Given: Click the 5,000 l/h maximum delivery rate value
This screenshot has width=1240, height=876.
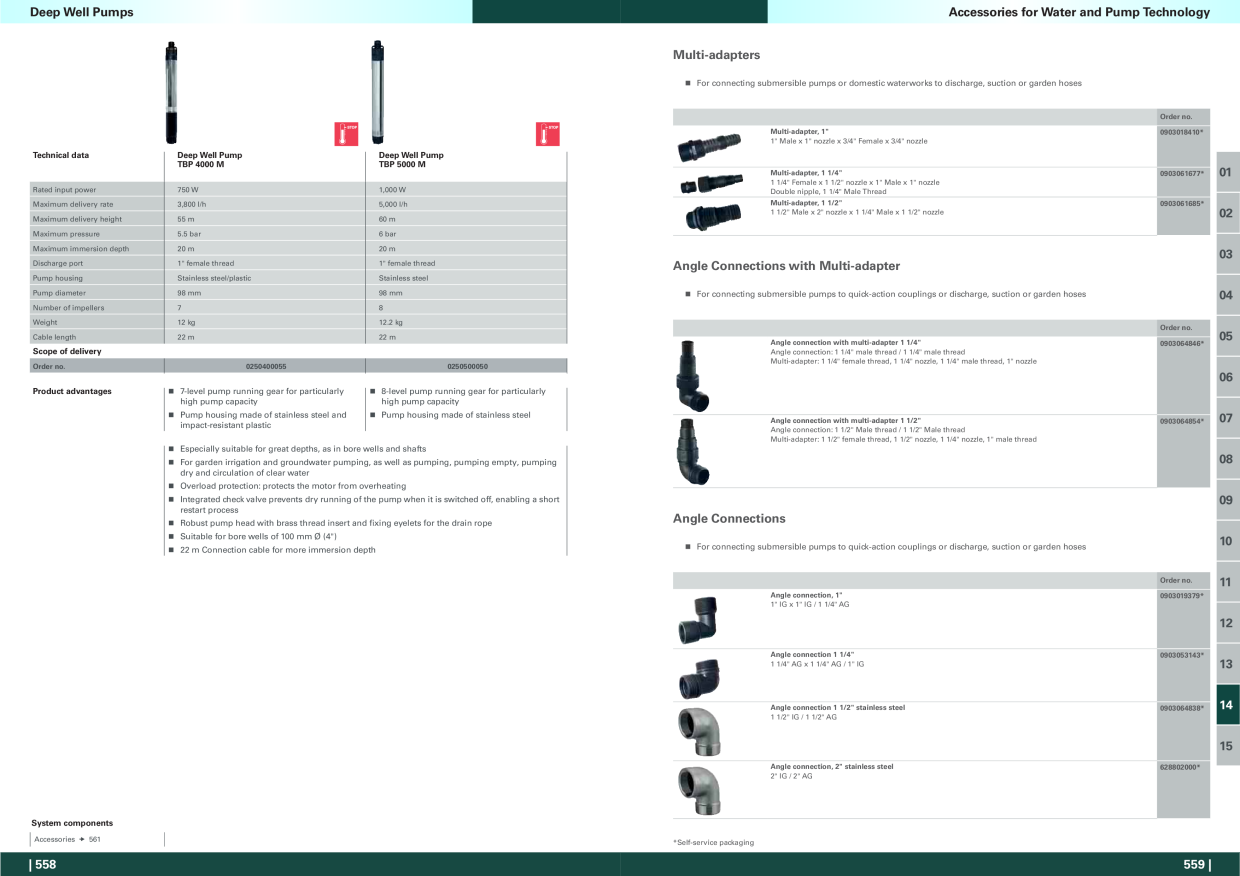Looking at the screenshot, I should click(x=396, y=204).
